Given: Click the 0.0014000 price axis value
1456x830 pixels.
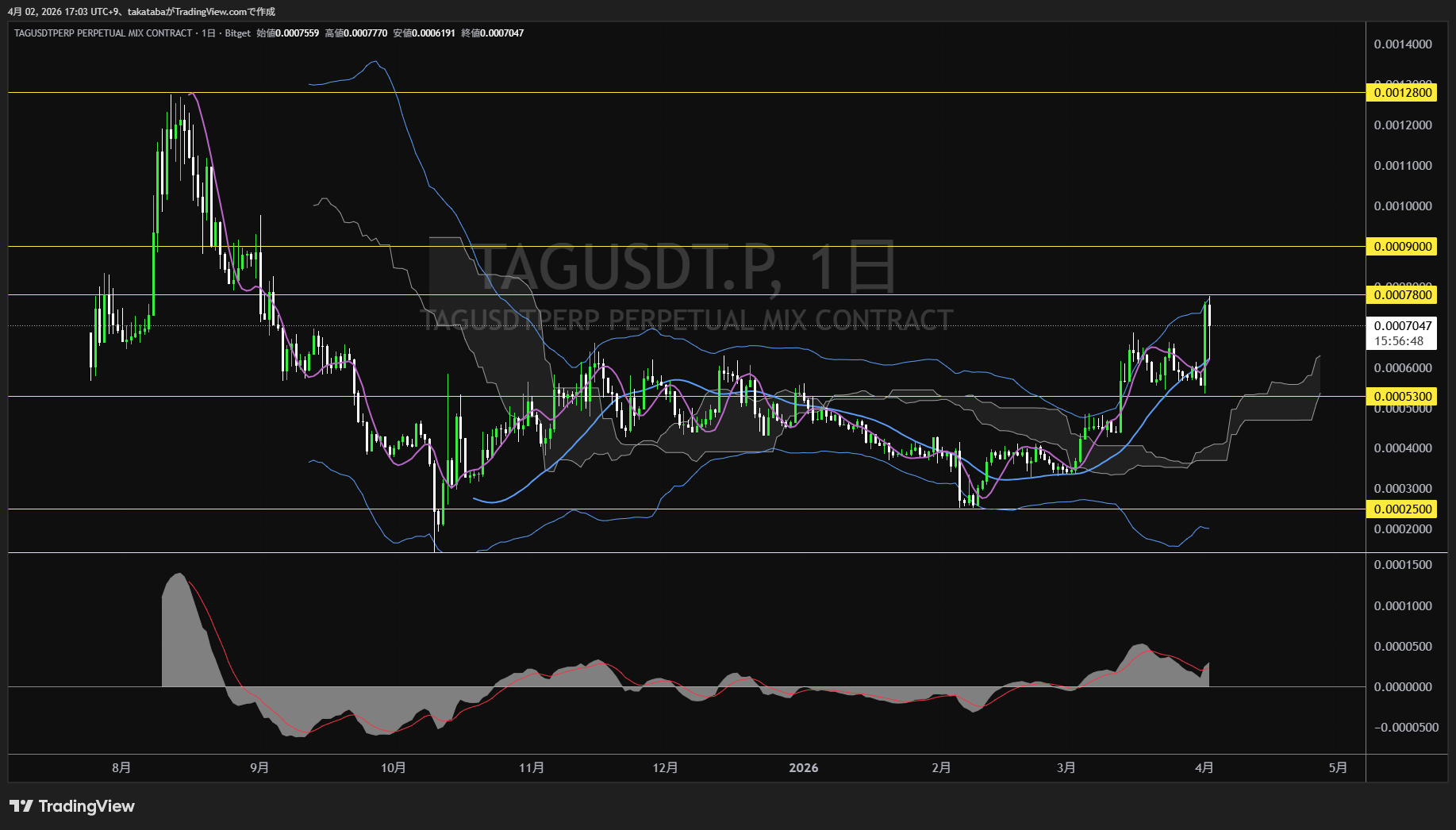Looking at the screenshot, I should coord(1403,44).
